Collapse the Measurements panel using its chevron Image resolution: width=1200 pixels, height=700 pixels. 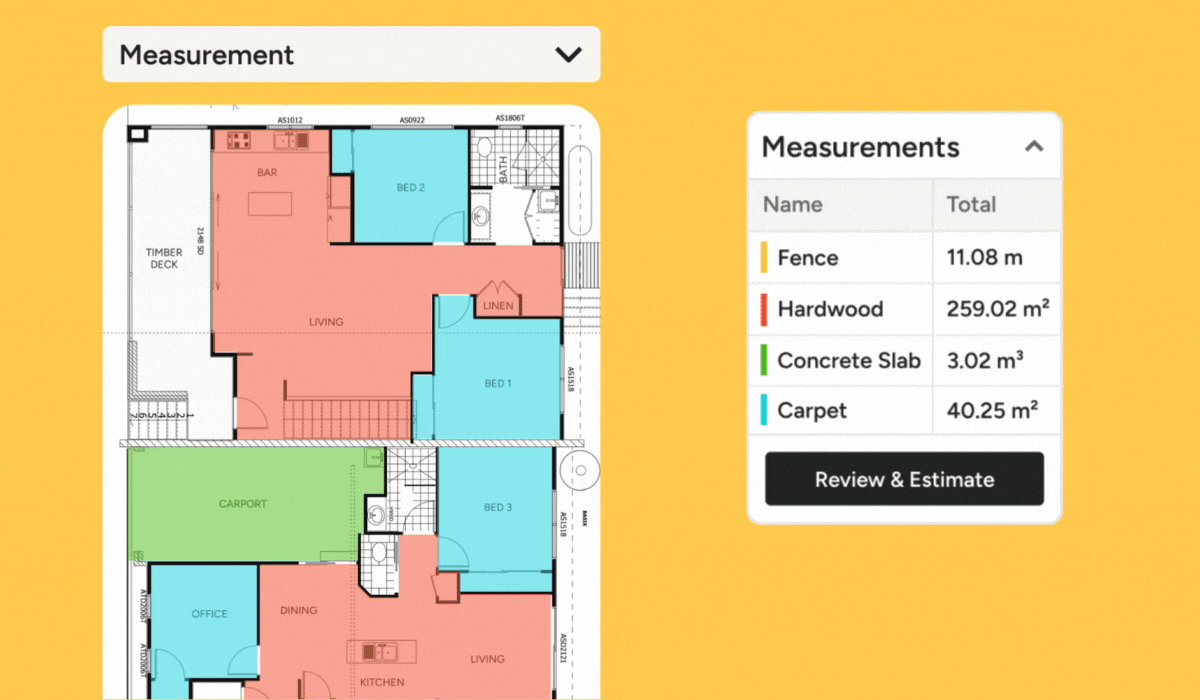[1034, 147]
